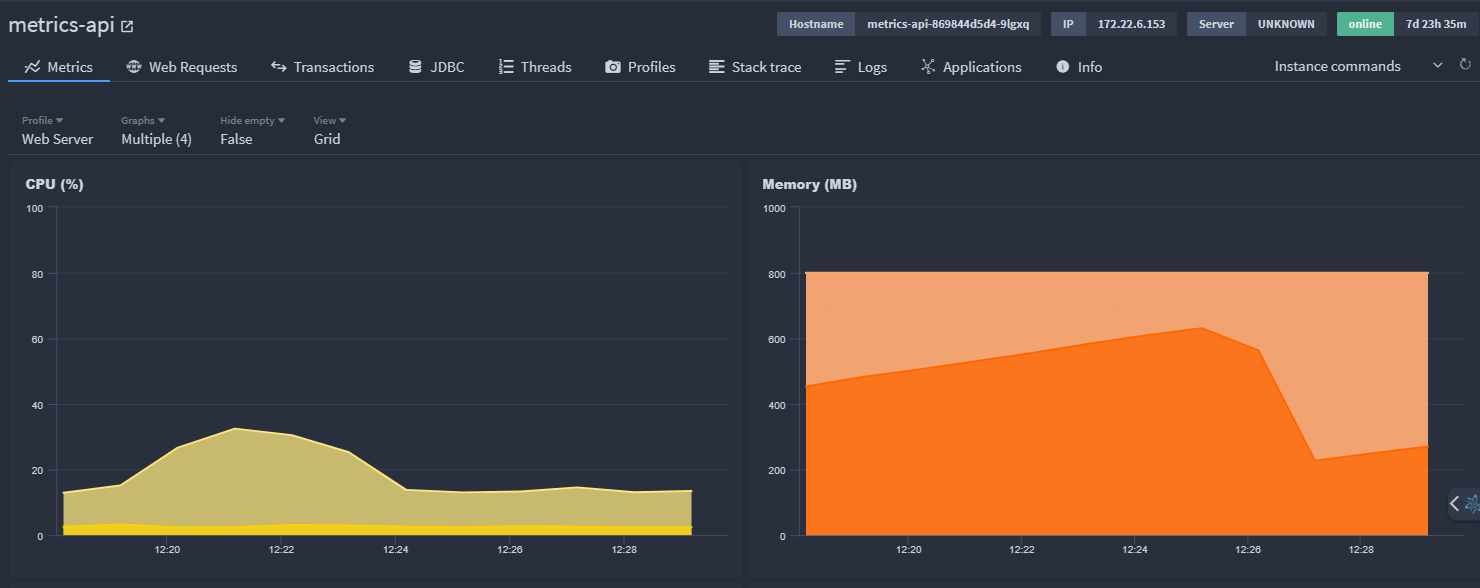Viewport: 1480px width, 588px height.
Task: Open metrics-api external link icon
Action: [127, 27]
